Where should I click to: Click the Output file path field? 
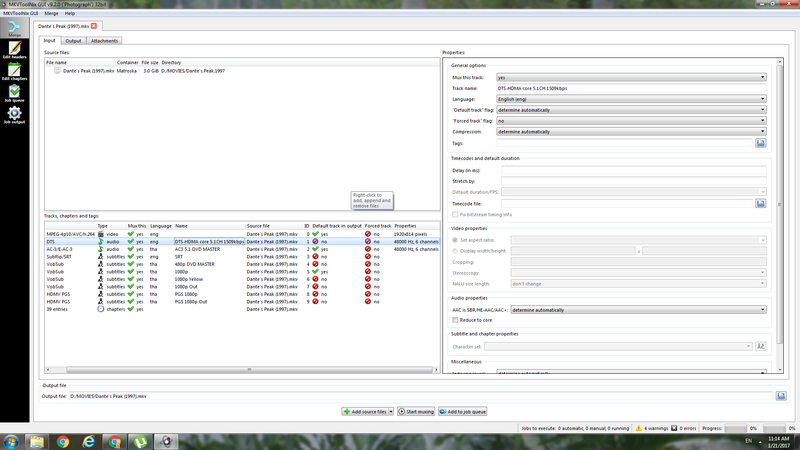coord(421,396)
